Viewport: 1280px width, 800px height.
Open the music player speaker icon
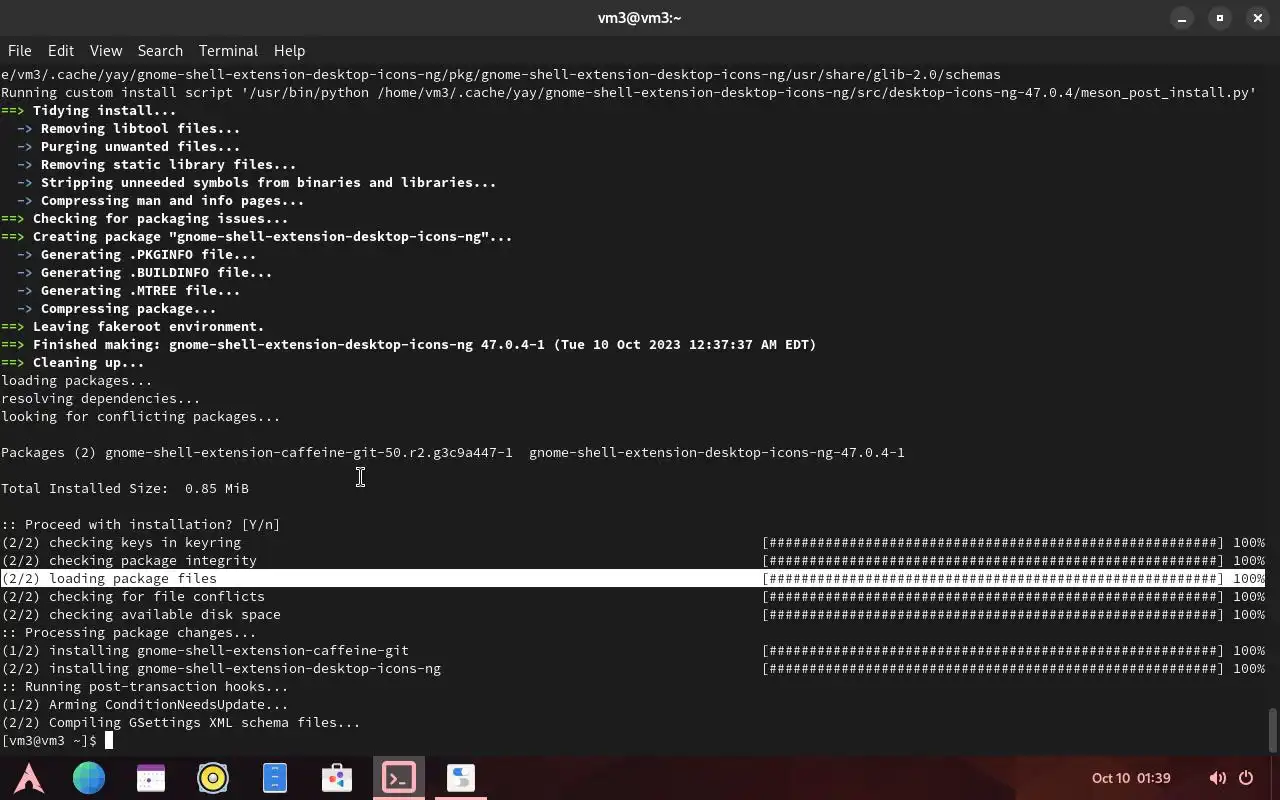coord(213,778)
